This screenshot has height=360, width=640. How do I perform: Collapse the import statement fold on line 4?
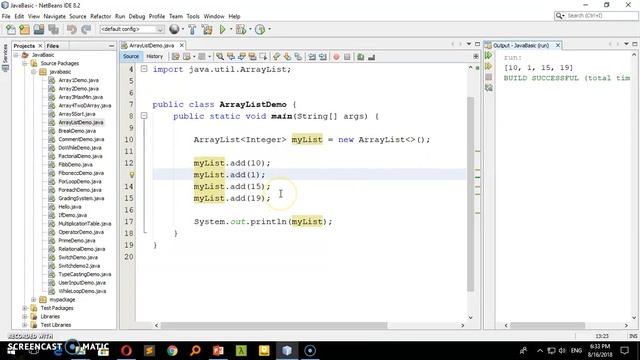coord(144,69)
